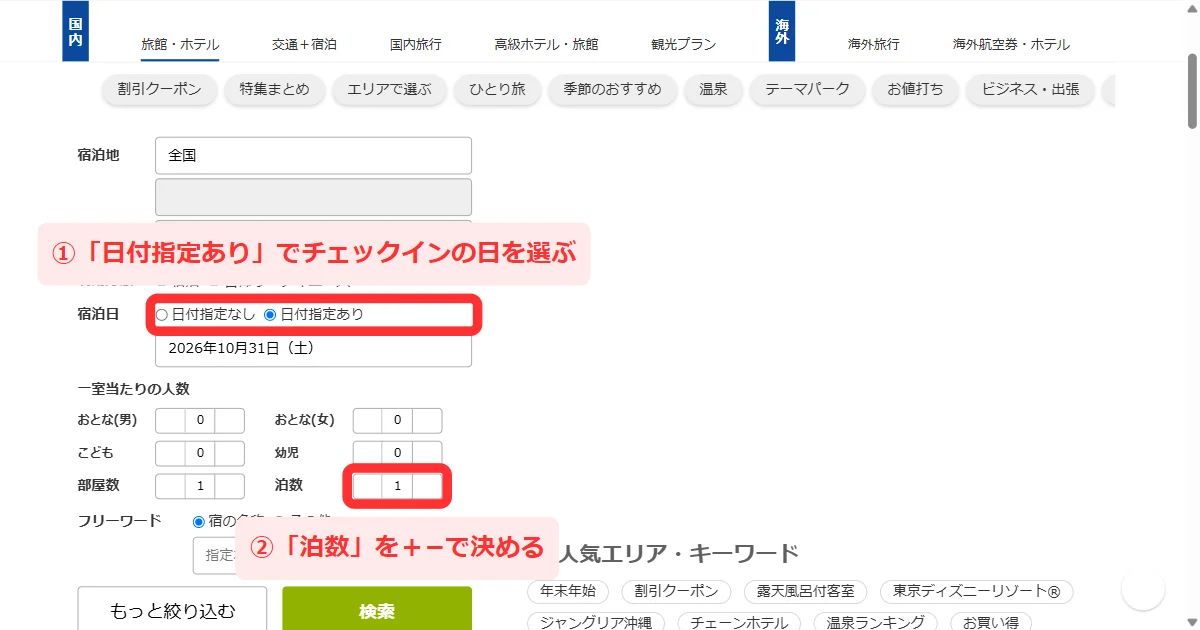Open the テーマパーク chip
This screenshot has width=1200, height=630.
point(808,89)
